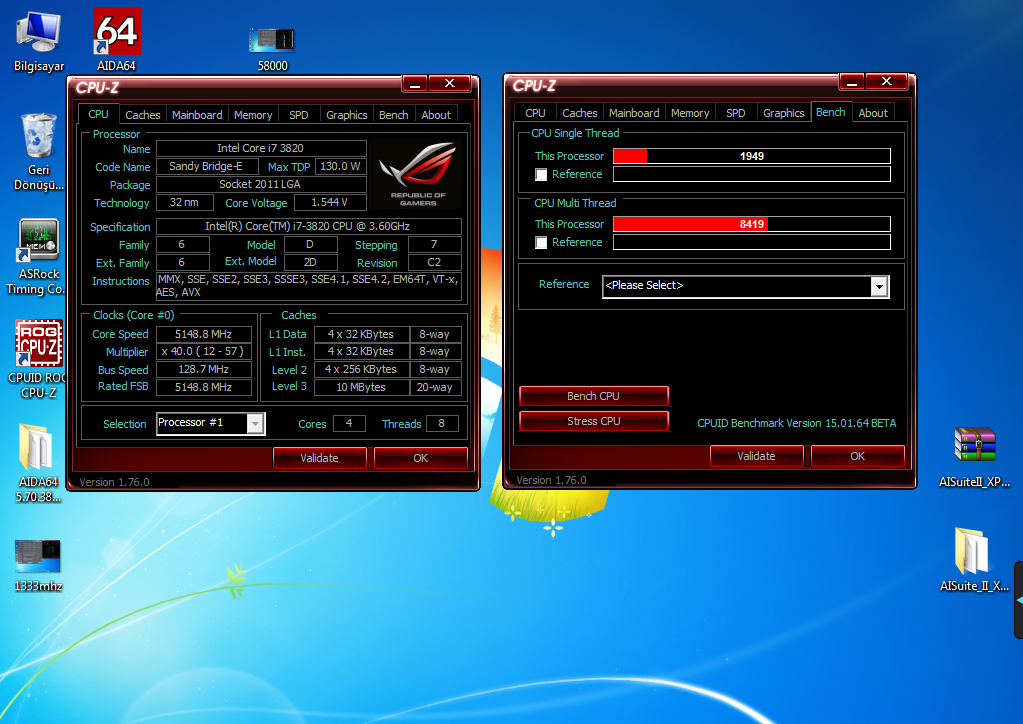1023x724 pixels.
Task: Click the single thread Reference empty bar
Action: [752, 174]
